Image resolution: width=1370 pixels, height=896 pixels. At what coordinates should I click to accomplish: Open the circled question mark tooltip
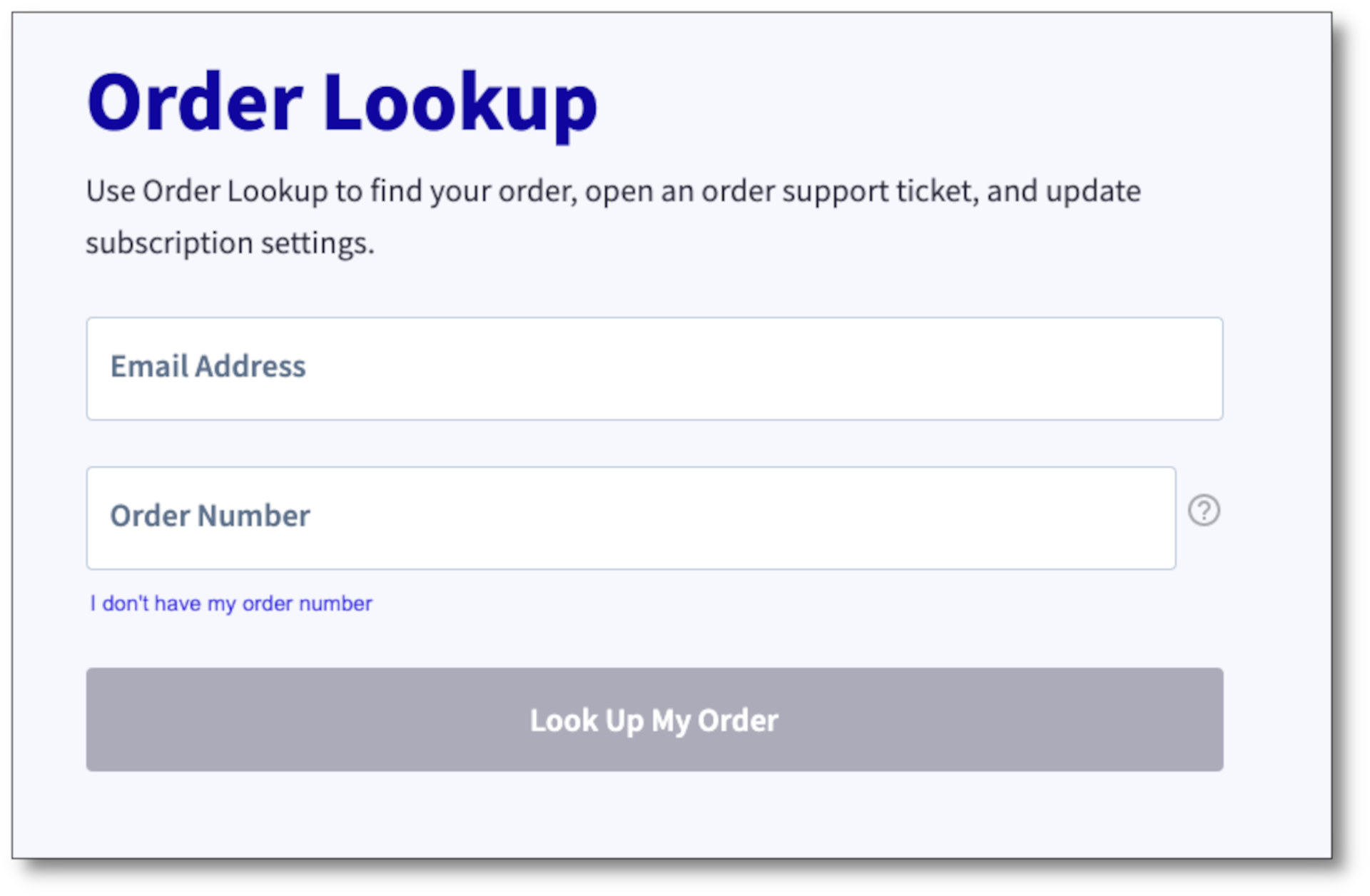click(1204, 511)
